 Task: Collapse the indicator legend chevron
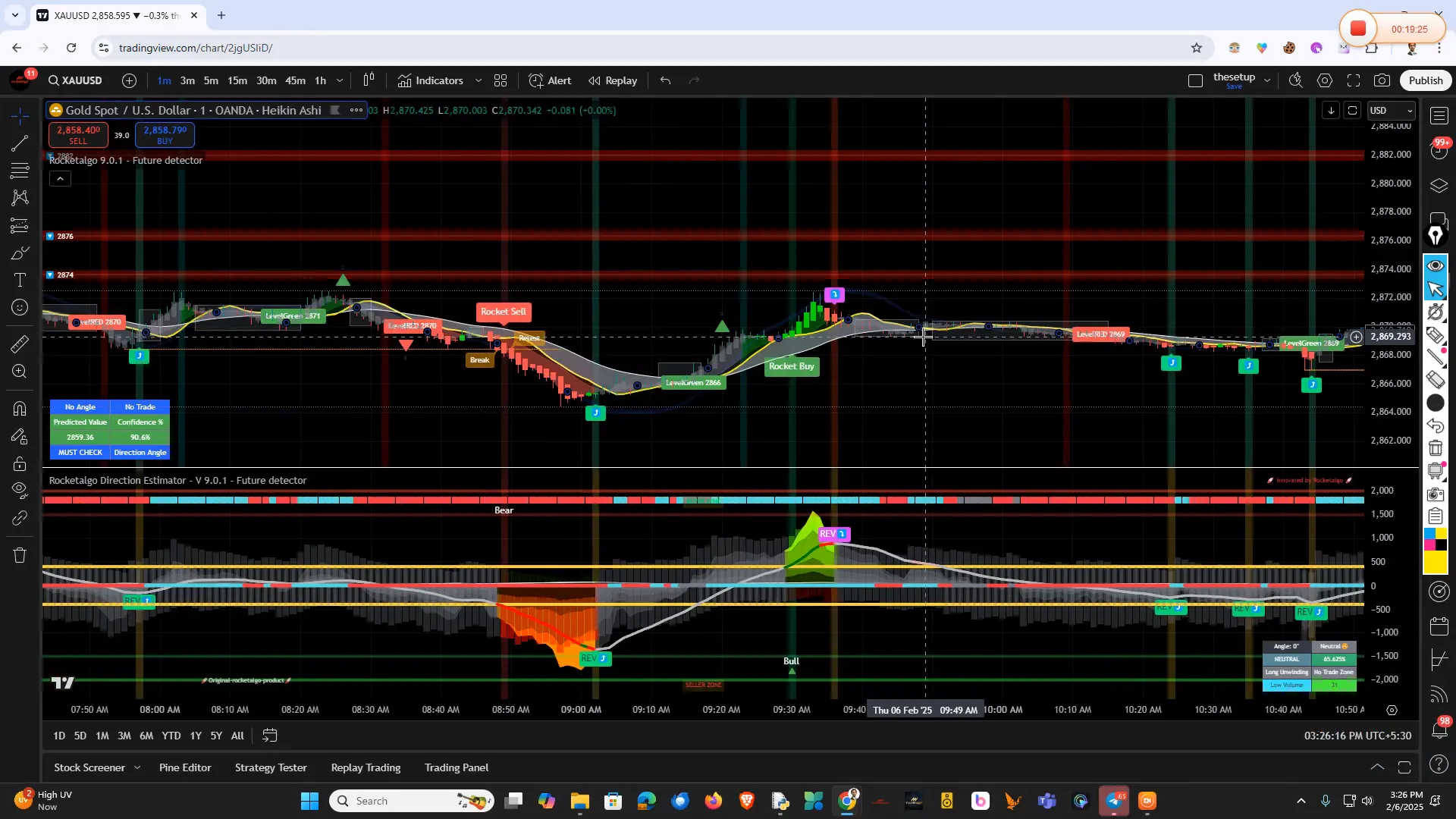pos(61,179)
